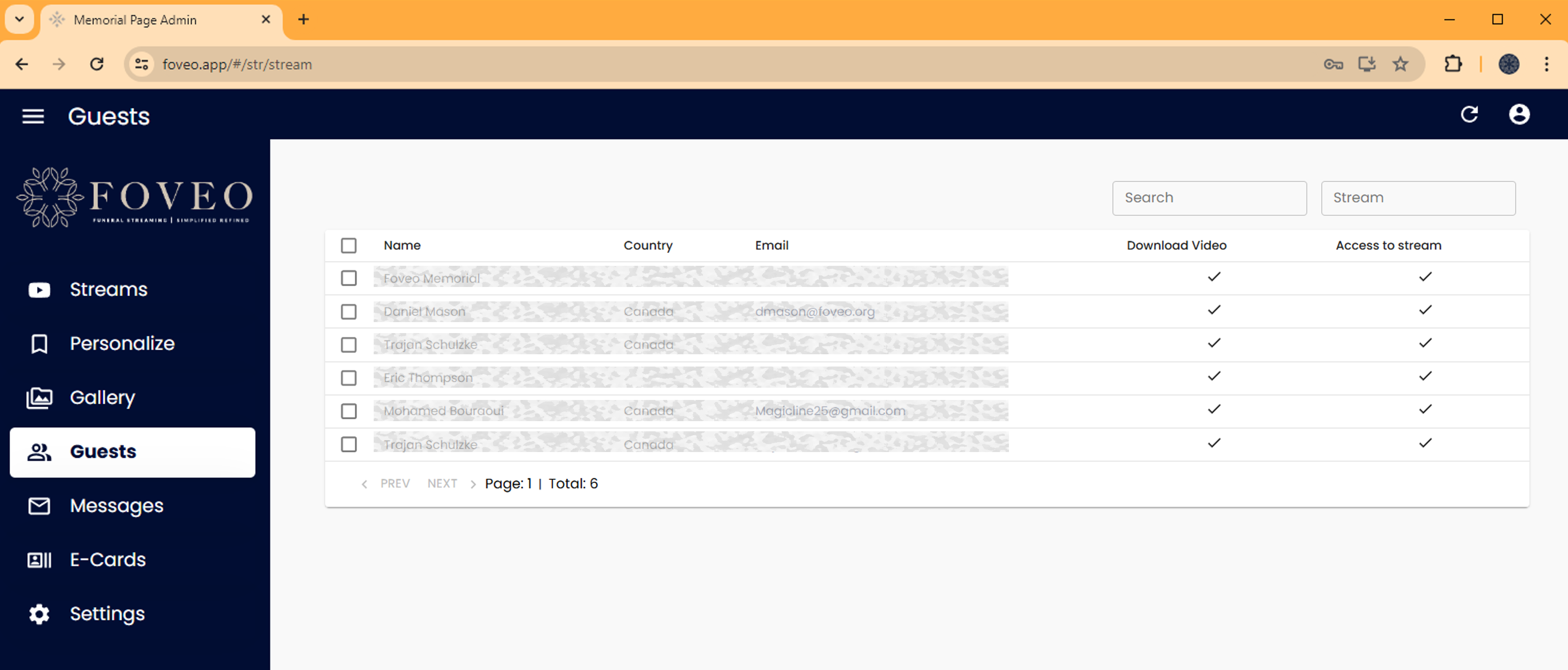
Task: Open the hamburger navigation menu
Action: click(x=33, y=116)
